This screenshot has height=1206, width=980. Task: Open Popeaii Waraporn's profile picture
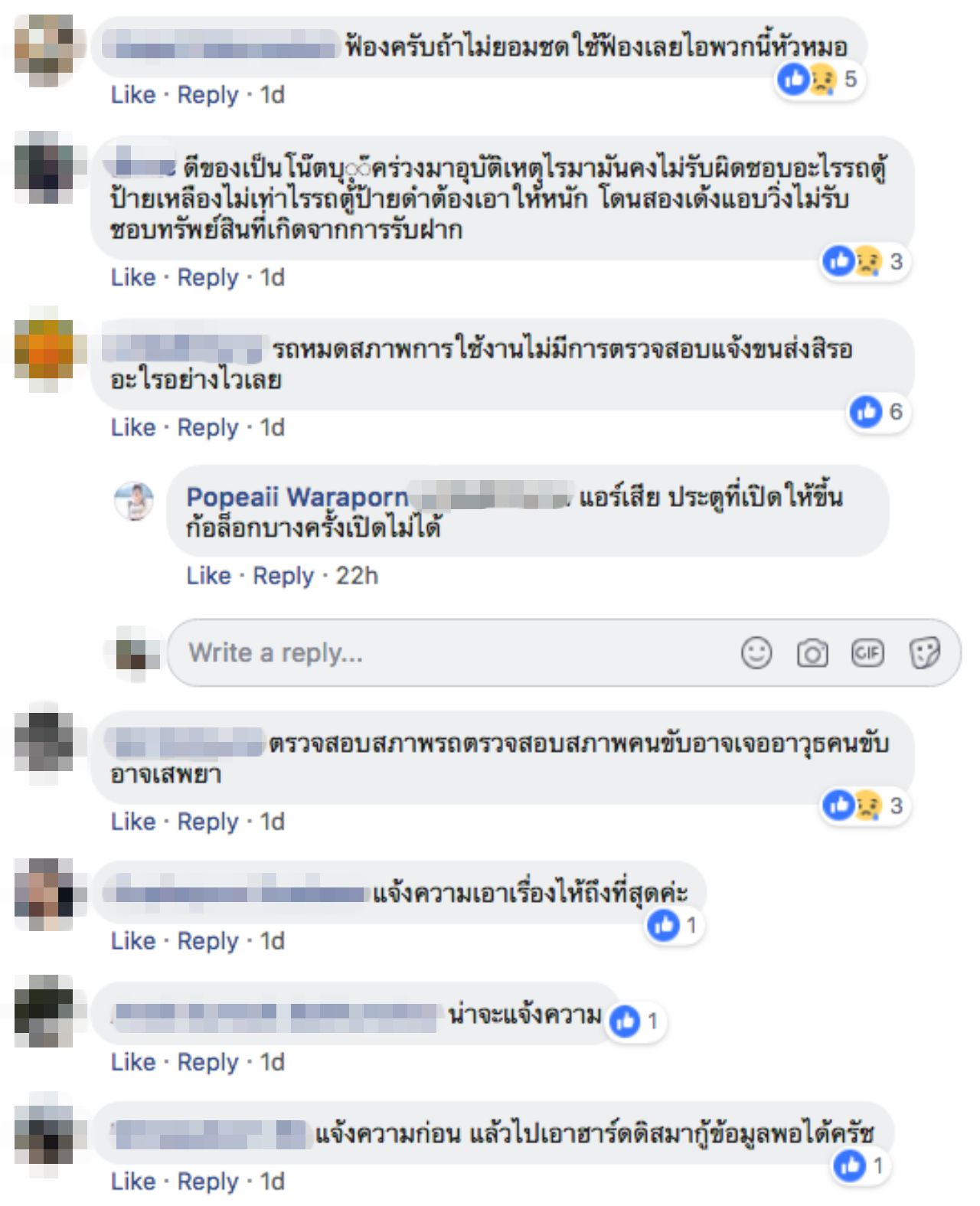click(134, 502)
